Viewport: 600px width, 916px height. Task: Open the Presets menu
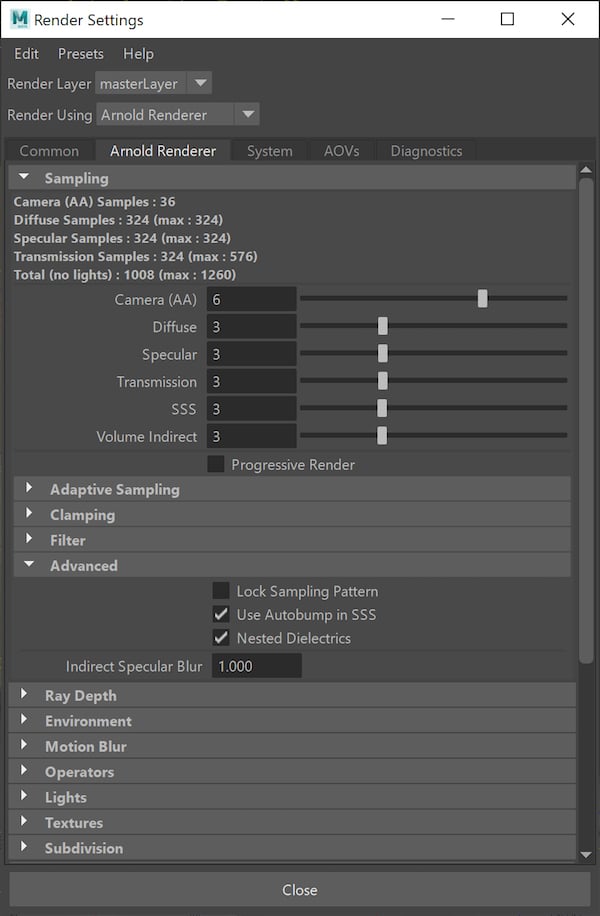80,54
